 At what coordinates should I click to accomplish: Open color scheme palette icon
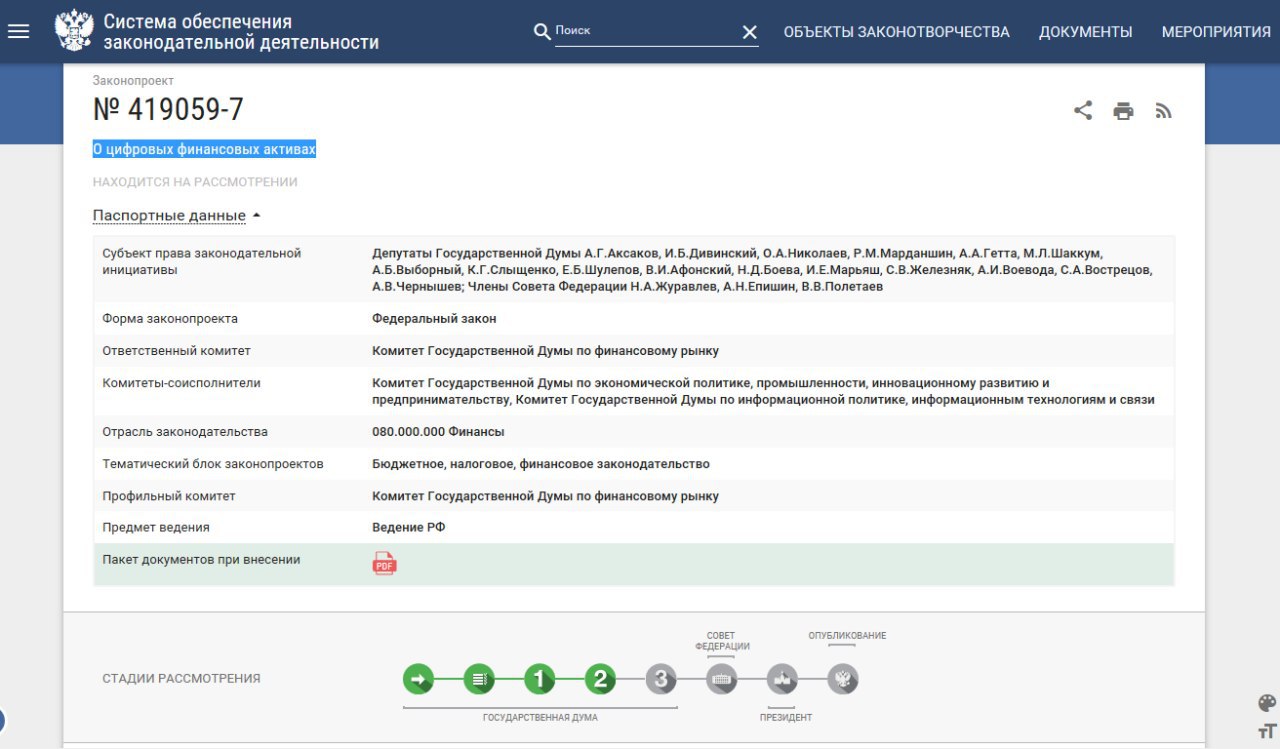tap(1267, 702)
